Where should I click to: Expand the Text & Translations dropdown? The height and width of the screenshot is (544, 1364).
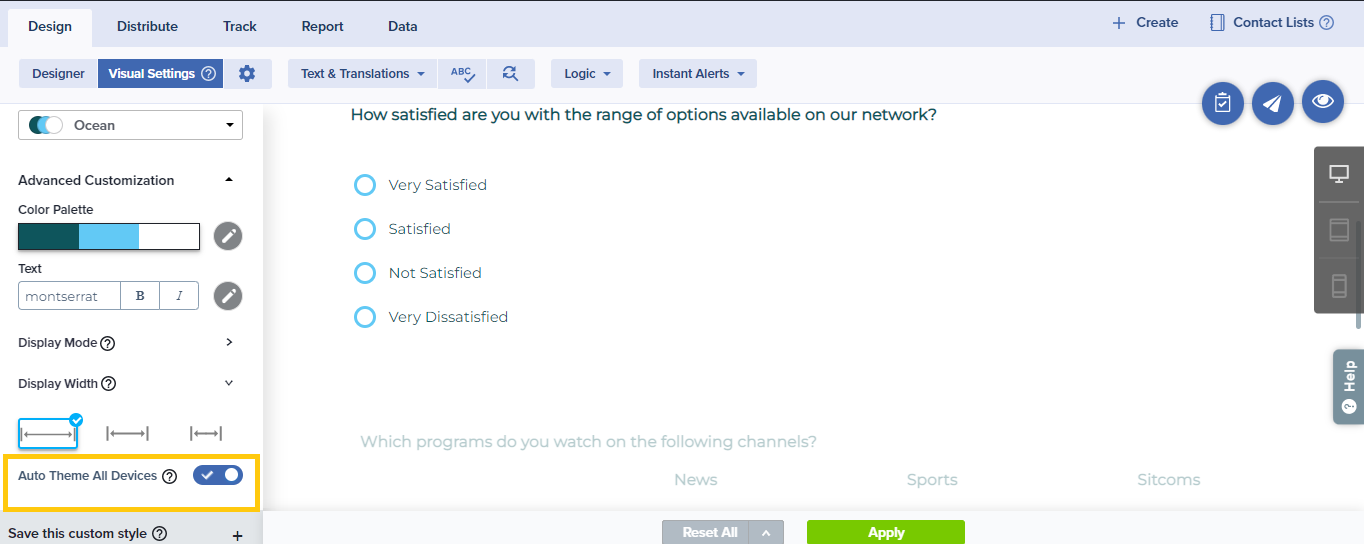(x=362, y=73)
